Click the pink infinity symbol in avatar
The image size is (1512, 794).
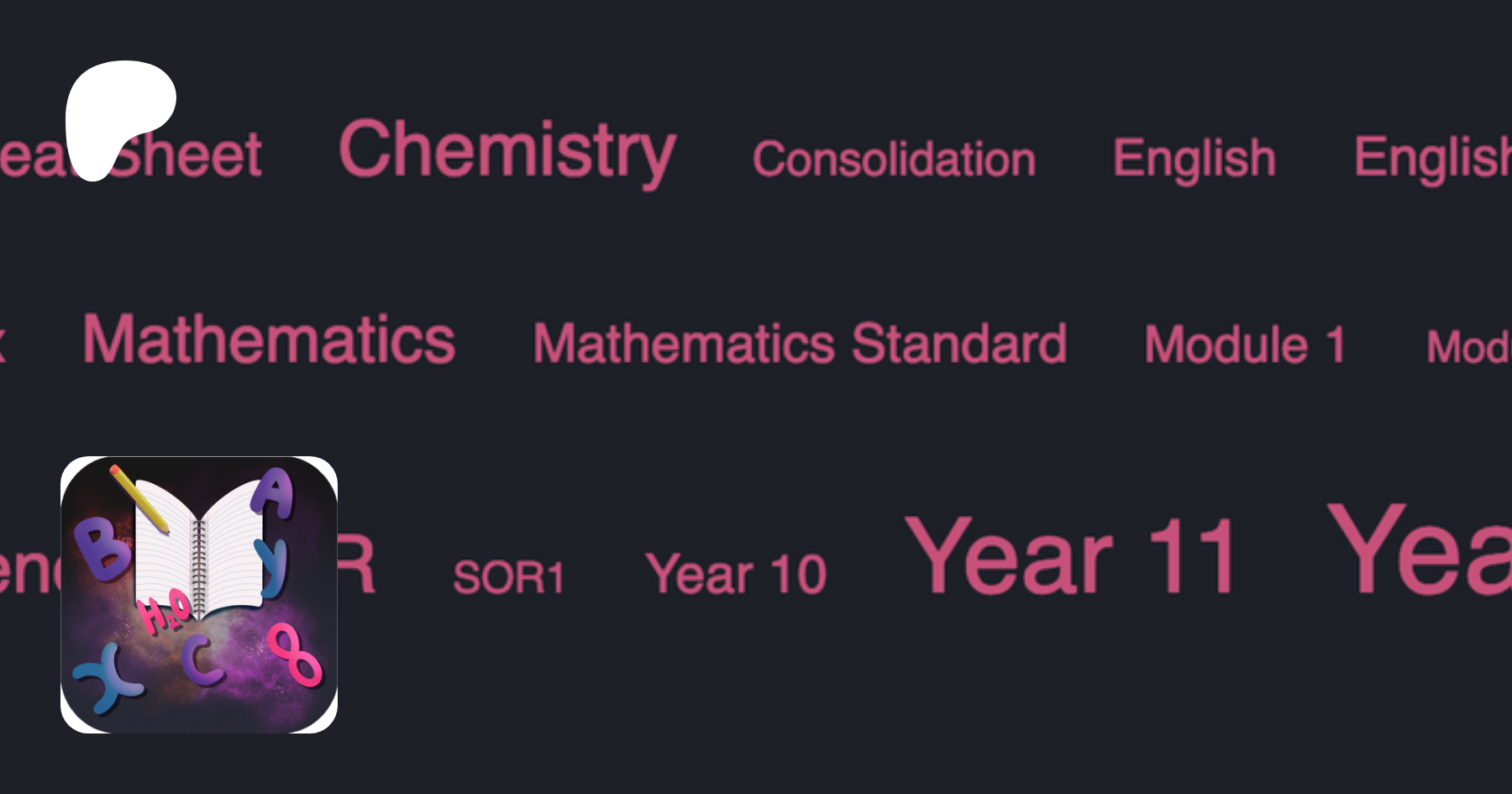click(294, 655)
